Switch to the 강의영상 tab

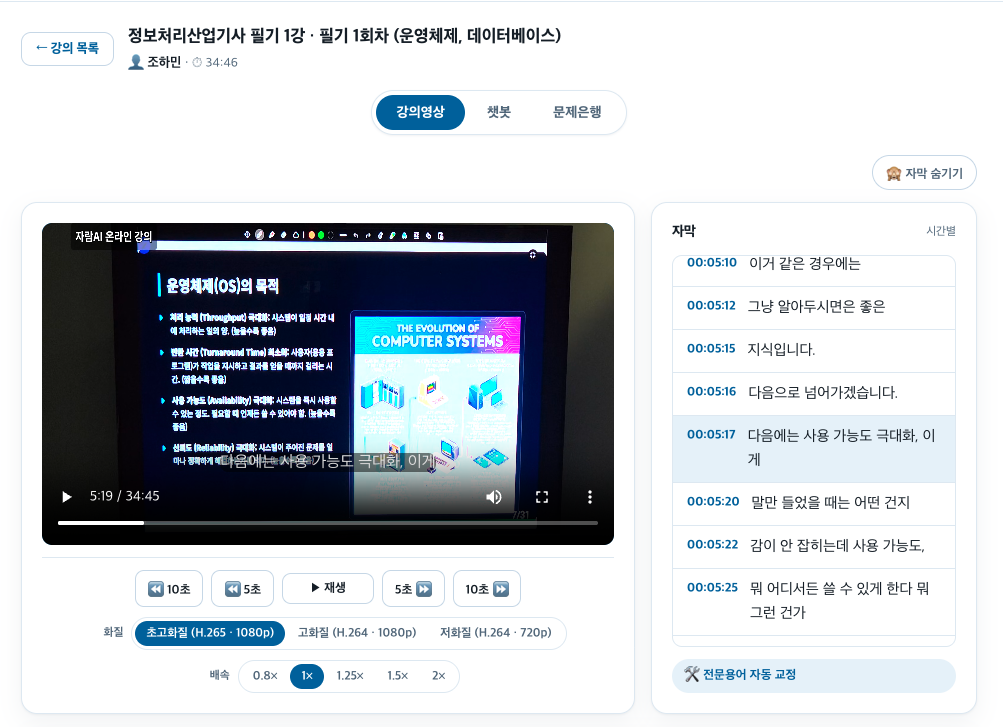coord(420,113)
